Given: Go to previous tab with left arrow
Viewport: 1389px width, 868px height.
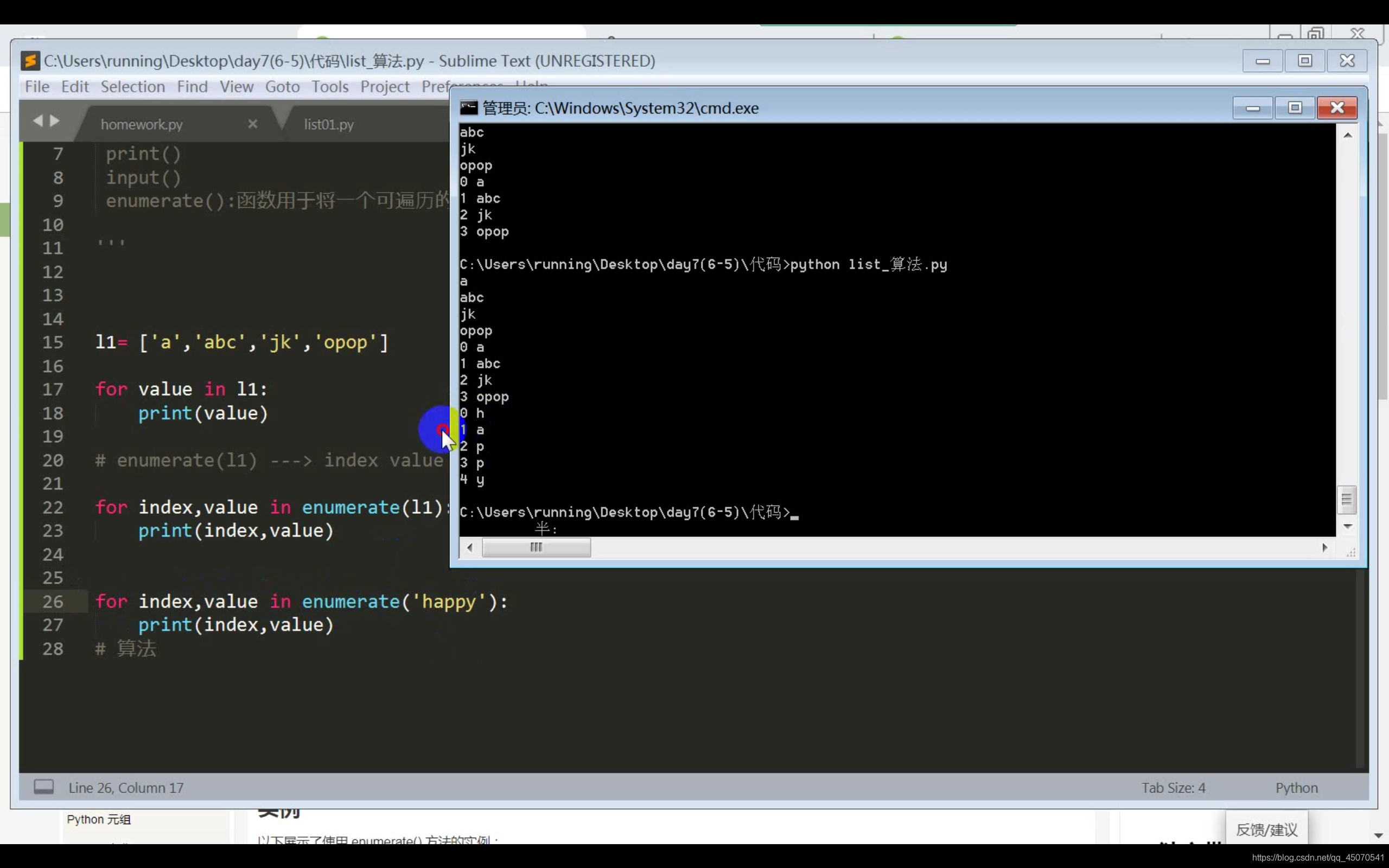Looking at the screenshot, I should (38, 120).
